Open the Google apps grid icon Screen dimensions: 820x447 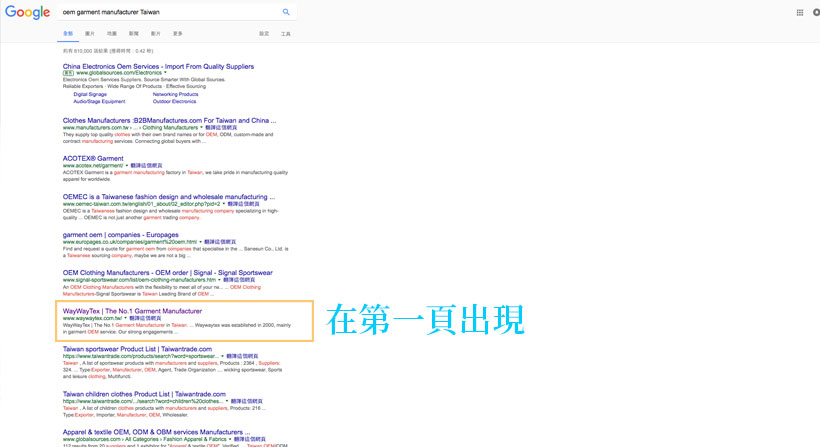(x=800, y=13)
